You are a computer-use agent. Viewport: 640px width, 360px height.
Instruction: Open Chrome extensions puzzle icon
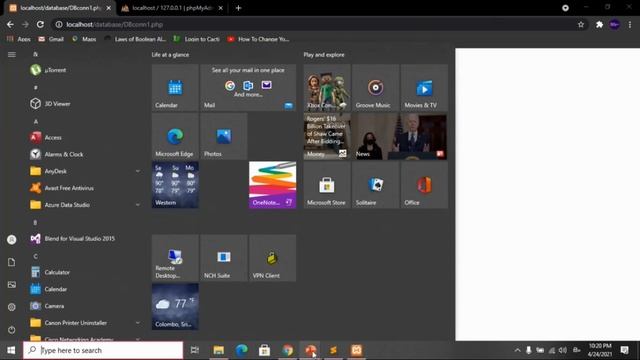[599, 24]
